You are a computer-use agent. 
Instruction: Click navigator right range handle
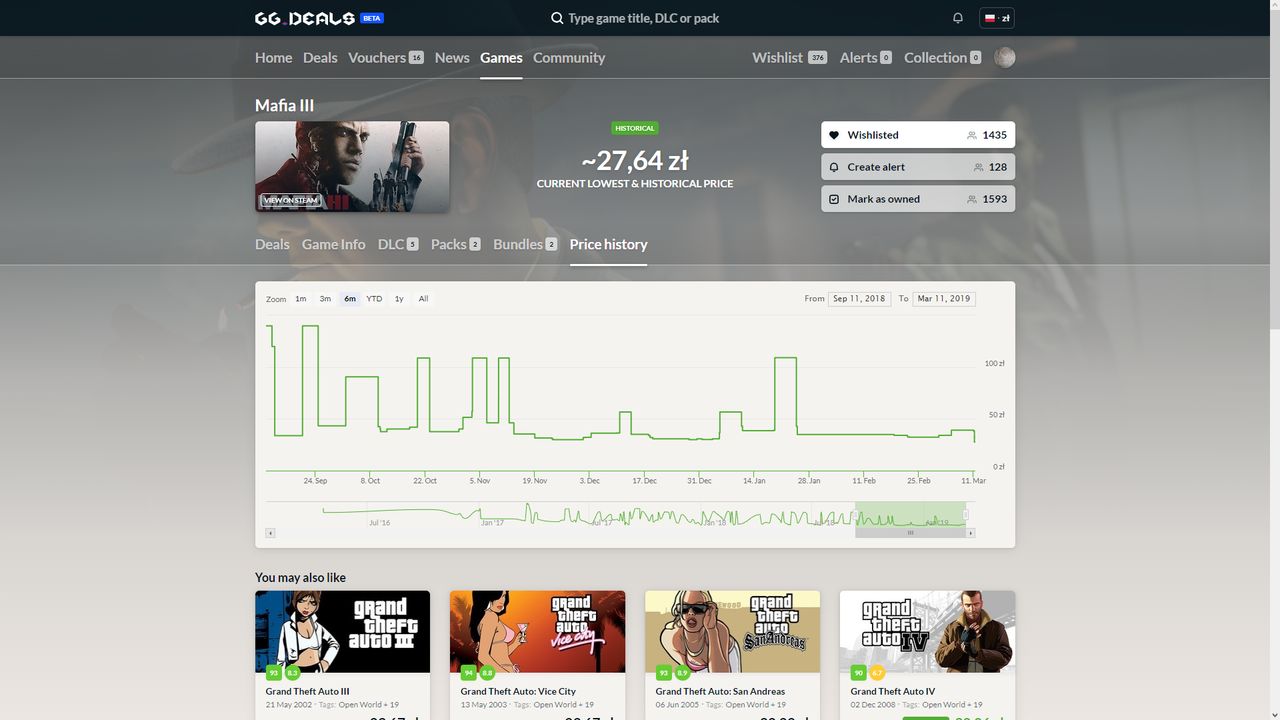coord(966,515)
